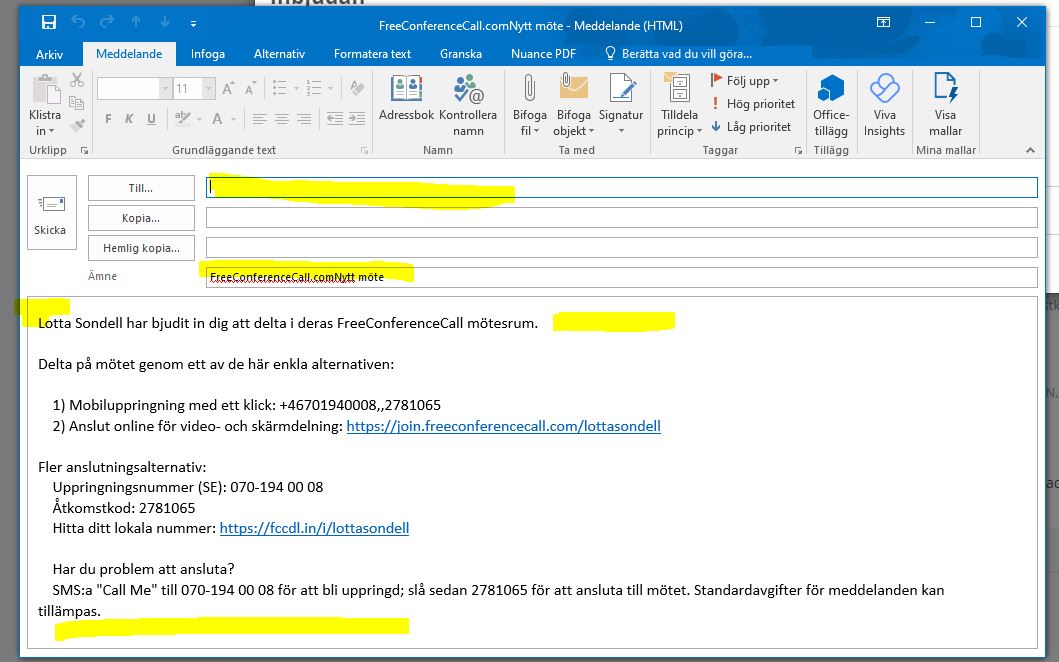Viewport: 1059px width, 662px height.
Task: Open the Följ upp flag menu
Action: (x=744, y=81)
